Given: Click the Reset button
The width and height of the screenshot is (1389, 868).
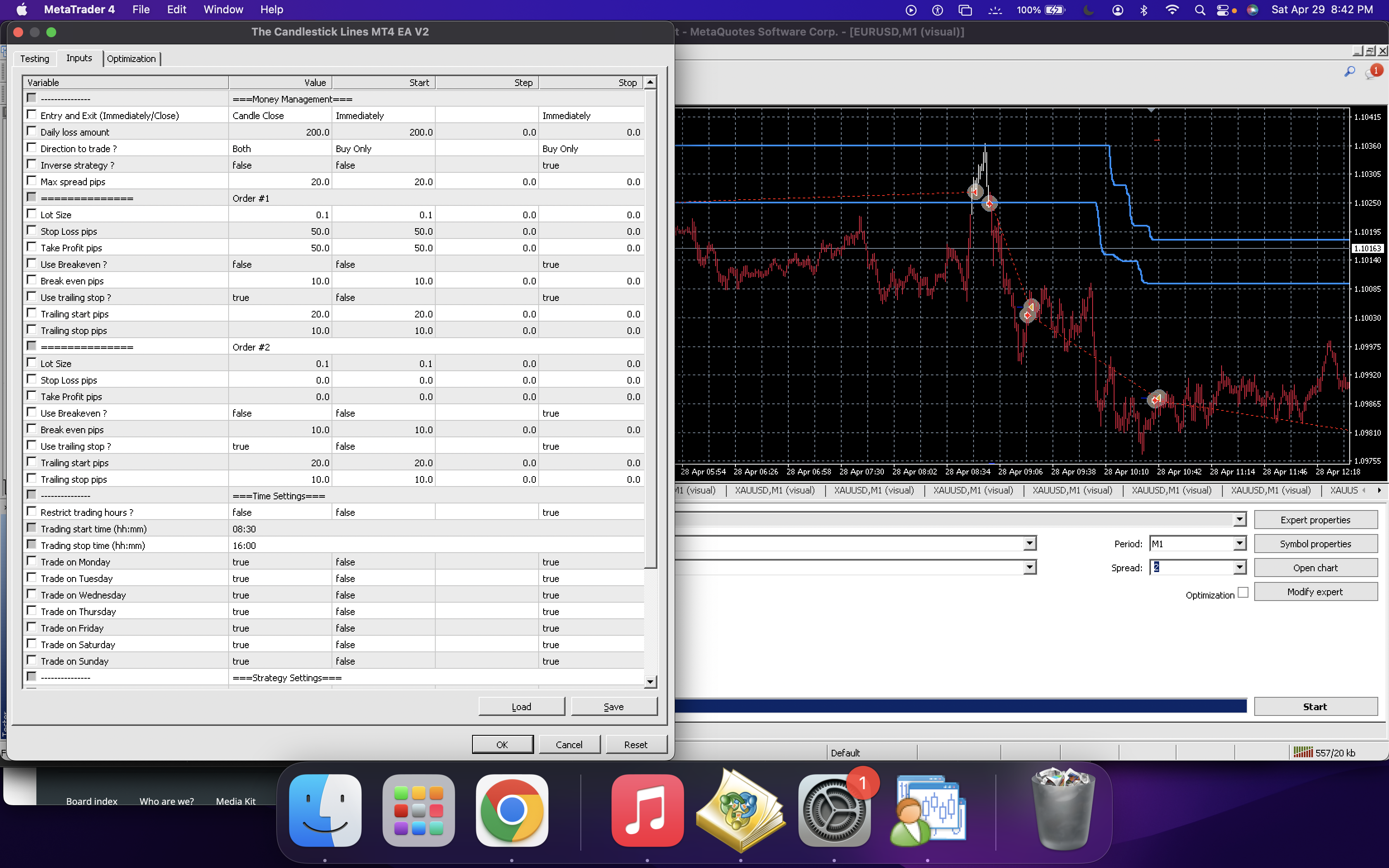Looking at the screenshot, I should [x=635, y=744].
